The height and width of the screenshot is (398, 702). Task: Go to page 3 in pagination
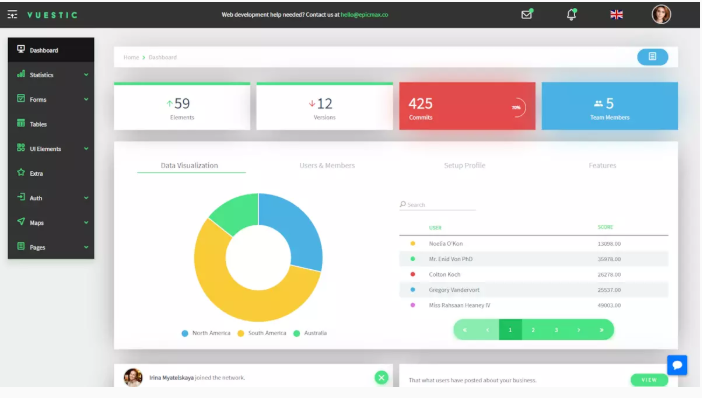coord(556,330)
